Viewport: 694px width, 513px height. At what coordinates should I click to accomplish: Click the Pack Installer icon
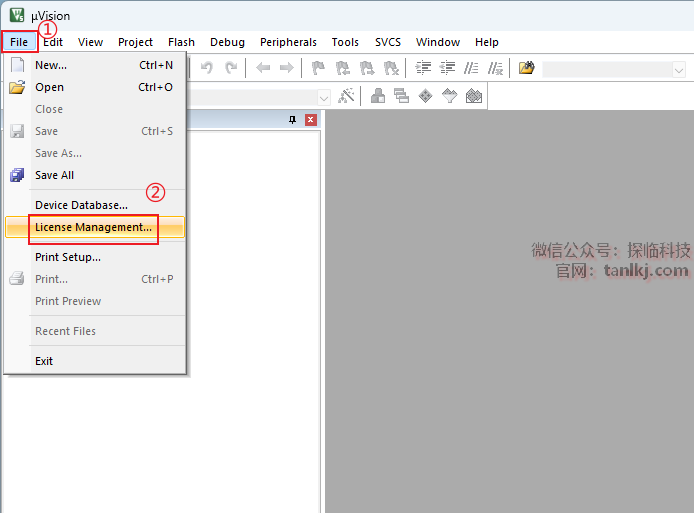474,96
